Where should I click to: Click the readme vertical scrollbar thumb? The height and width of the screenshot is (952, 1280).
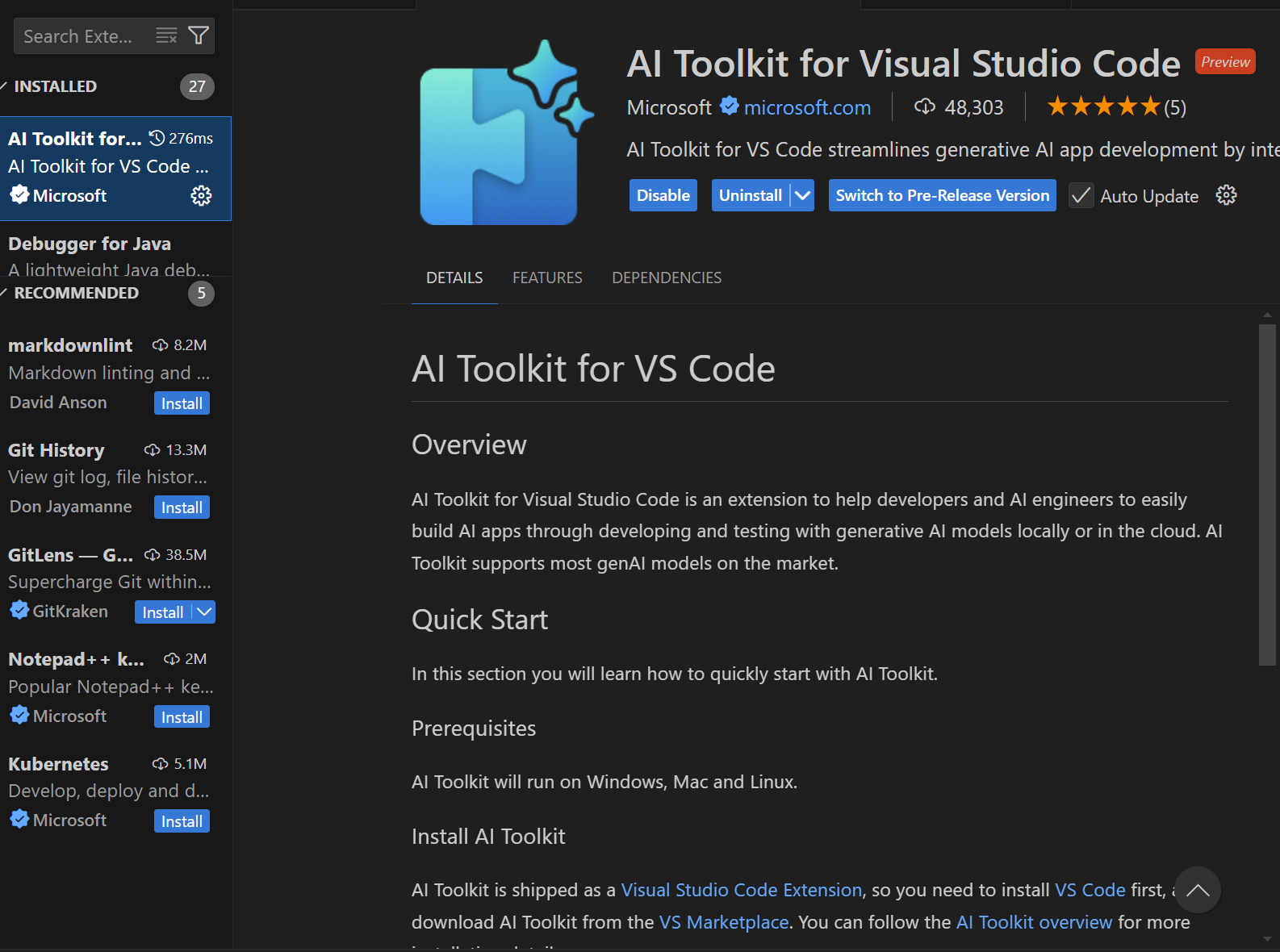[x=1267, y=494]
